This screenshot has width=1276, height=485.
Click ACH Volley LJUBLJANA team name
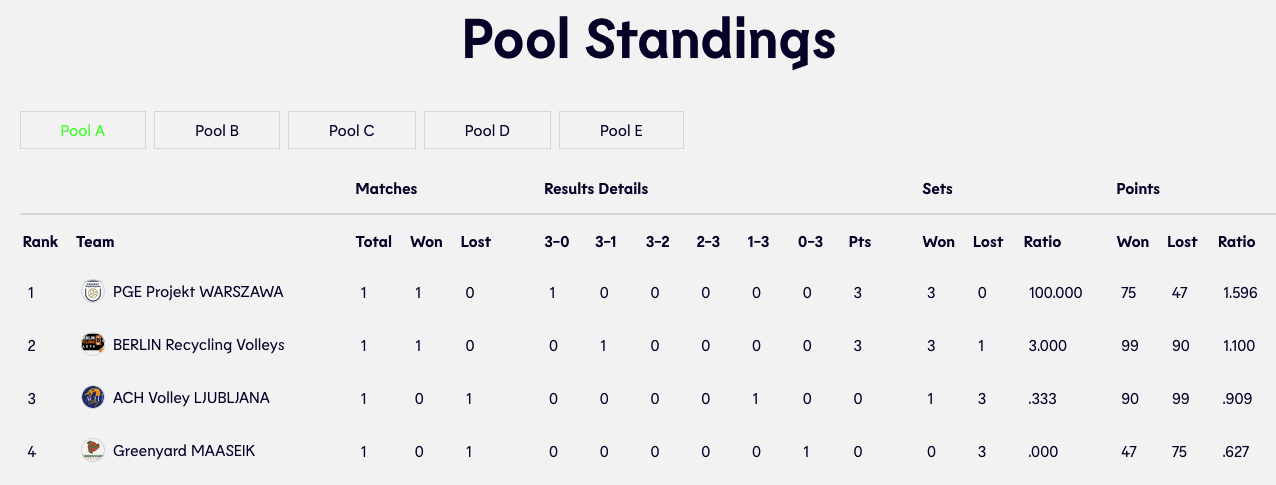coord(191,398)
